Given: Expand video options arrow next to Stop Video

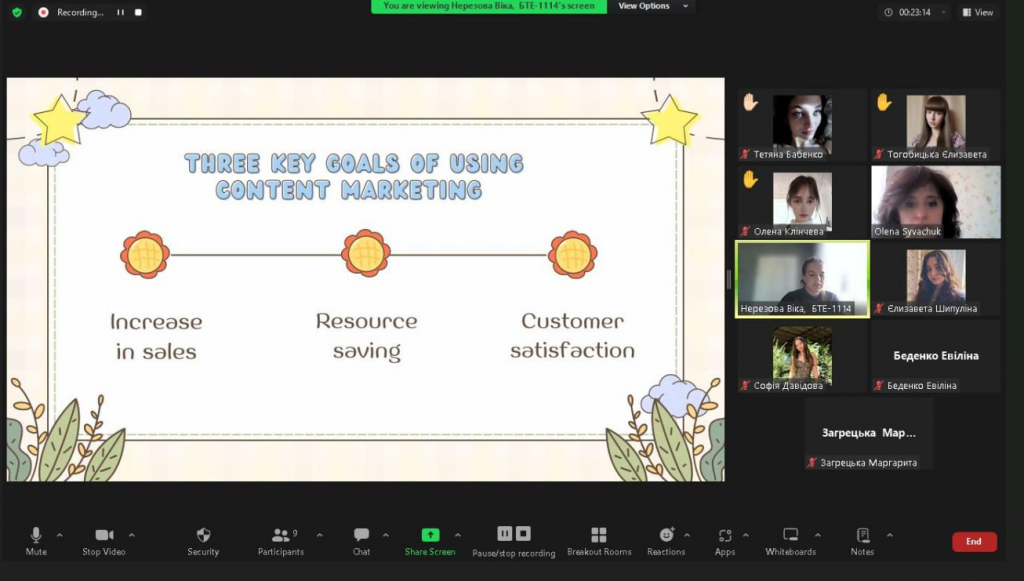Looking at the screenshot, I should coord(132,535).
